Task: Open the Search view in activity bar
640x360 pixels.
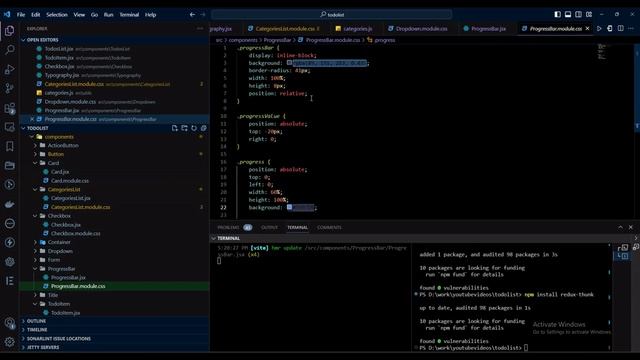Action: tap(10, 50)
